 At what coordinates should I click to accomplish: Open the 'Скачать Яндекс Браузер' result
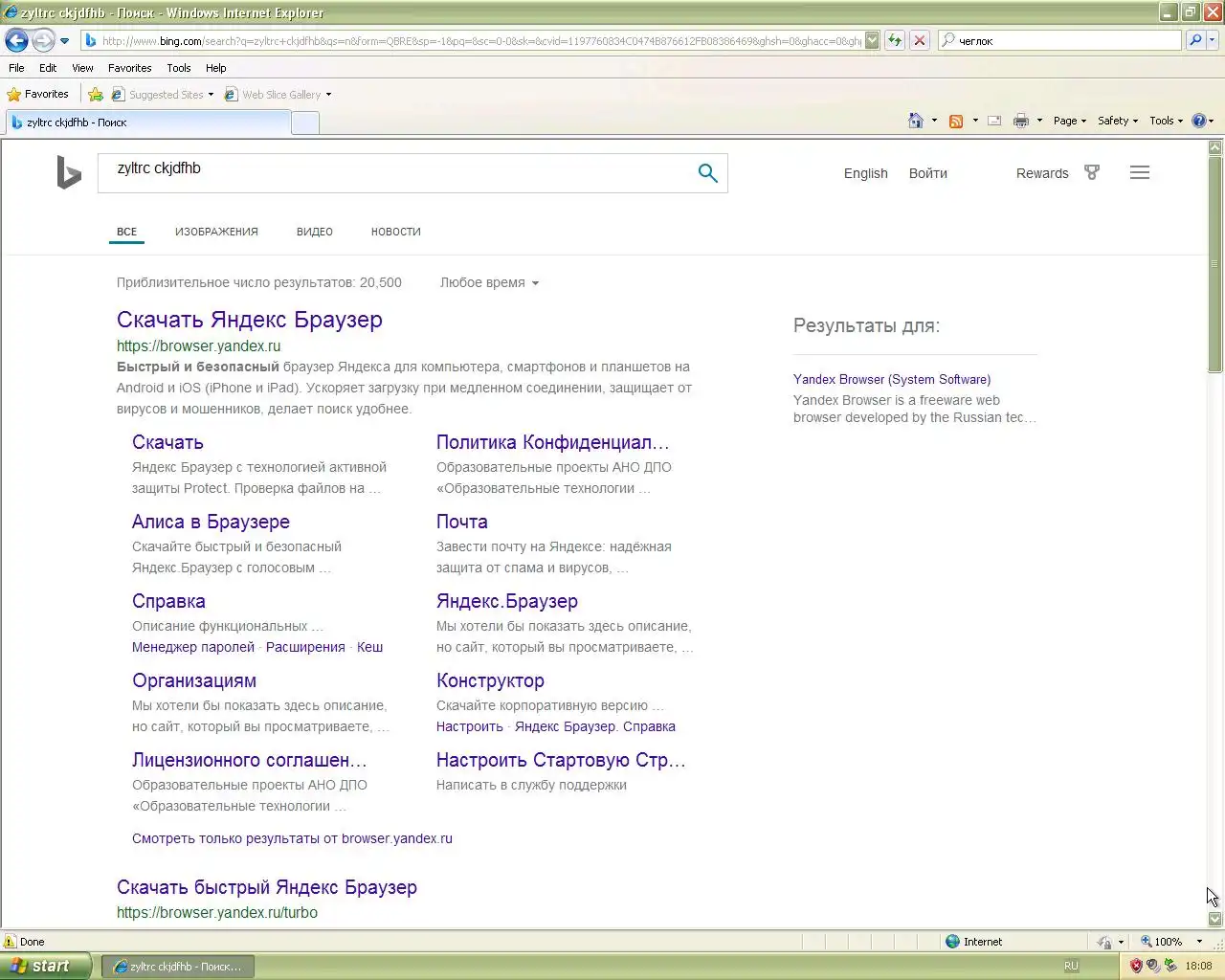point(250,320)
